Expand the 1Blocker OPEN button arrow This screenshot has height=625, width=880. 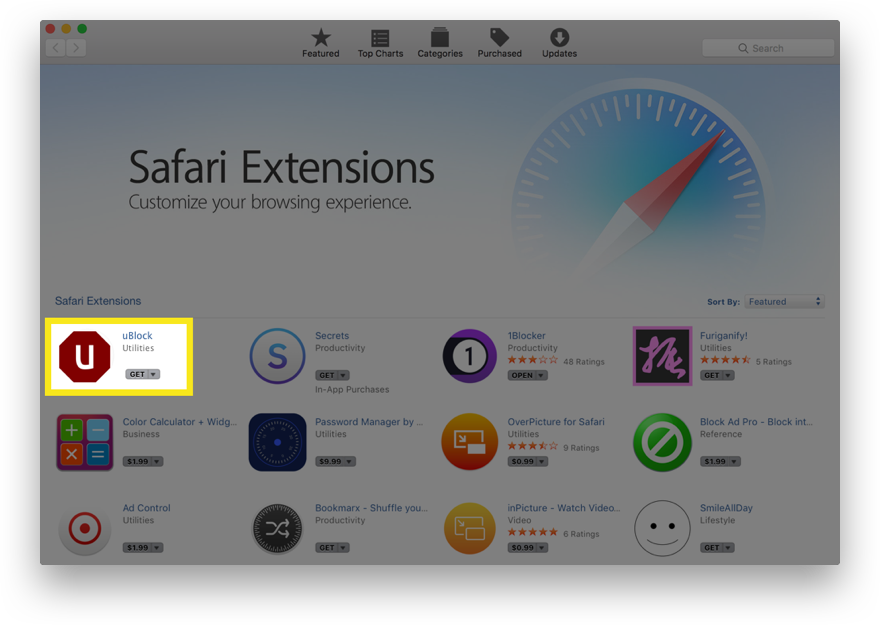[x=541, y=375]
